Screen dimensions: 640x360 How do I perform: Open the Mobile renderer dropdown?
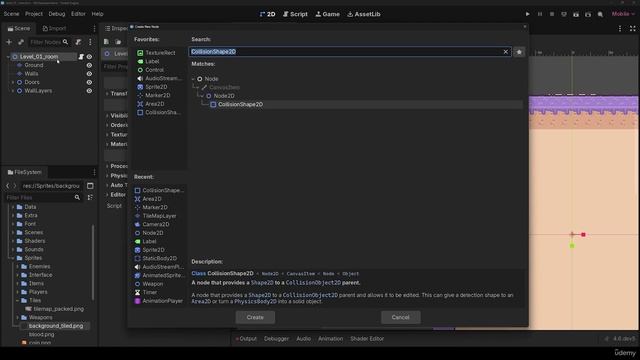pyautogui.click(x=623, y=14)
